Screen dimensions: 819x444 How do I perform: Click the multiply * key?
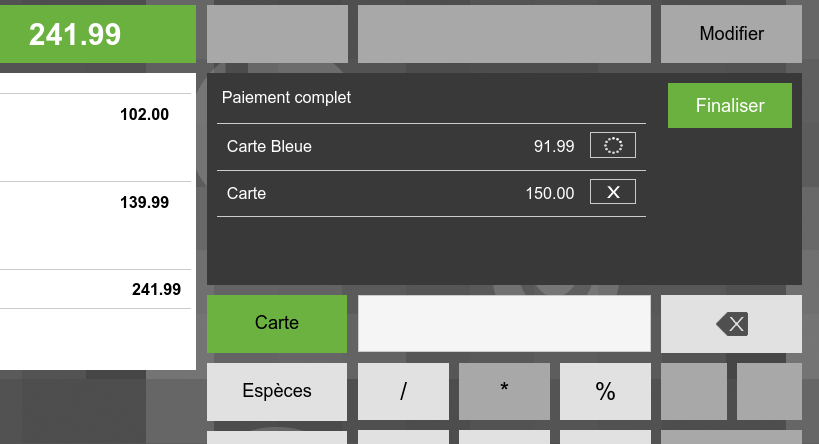coord(504,391)
